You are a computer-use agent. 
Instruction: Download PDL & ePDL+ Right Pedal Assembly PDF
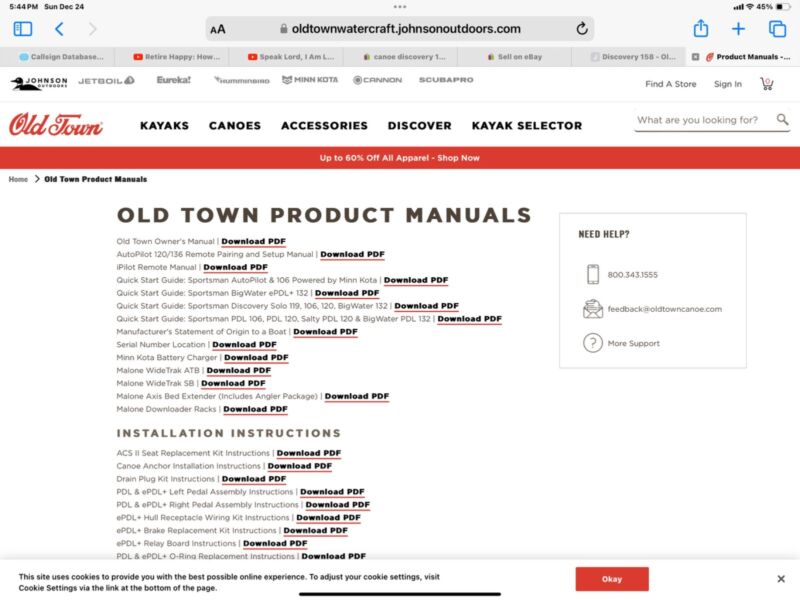(338, 505)
